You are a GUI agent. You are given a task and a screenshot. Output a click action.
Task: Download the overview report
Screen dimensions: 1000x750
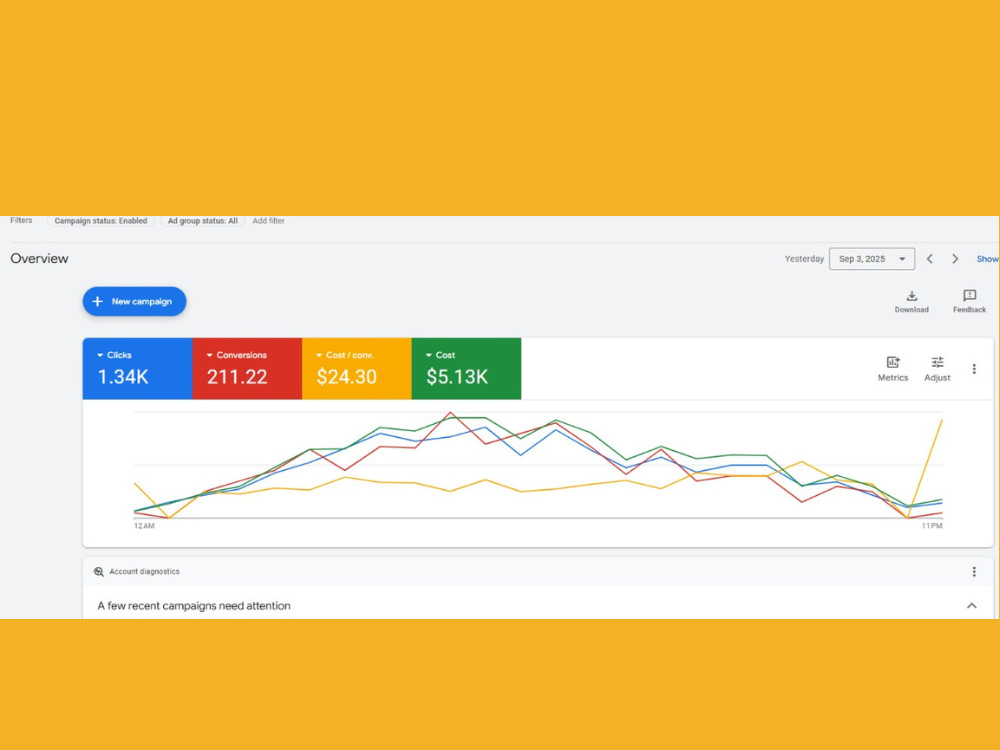coord(911,302)
